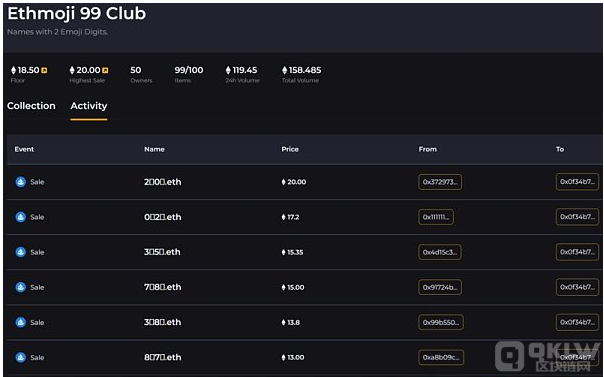Image resolution: width=604 pixels, height=377 pixels.
Task: Click the OpenSea icon on 13.00 sale row
Action: pyautogui.click(x=20, y=357)
